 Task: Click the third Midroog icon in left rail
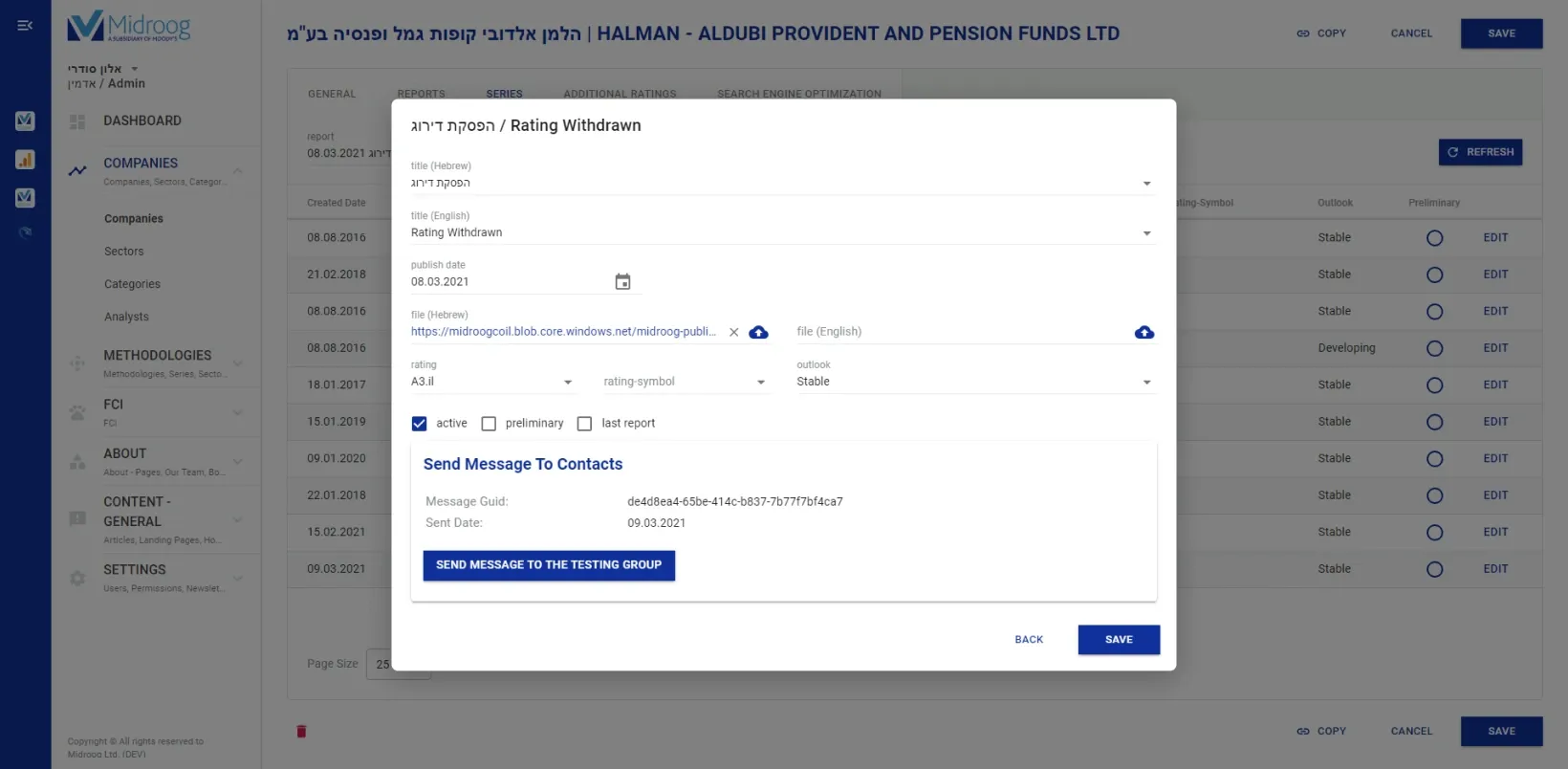click(x=25, y=197)
